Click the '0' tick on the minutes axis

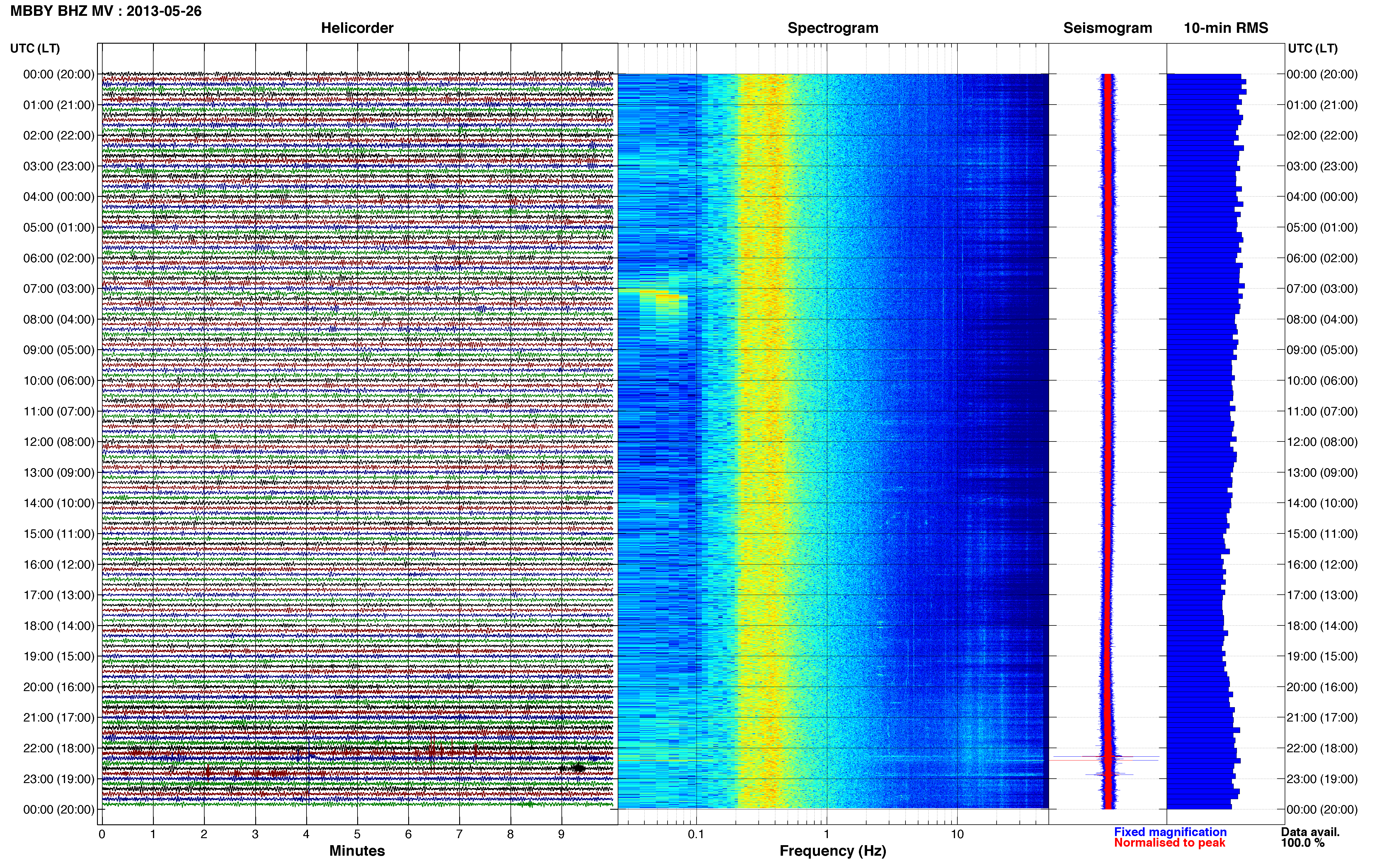pos(102,834)
